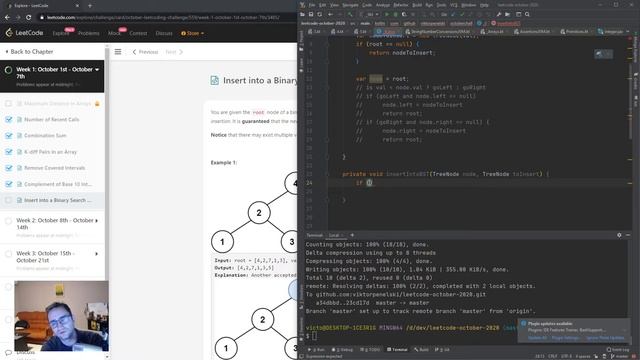The height and width of the screenshot is (360, 640).
Task: Add a new terminal session tab
Action: [x=352, y=235]
